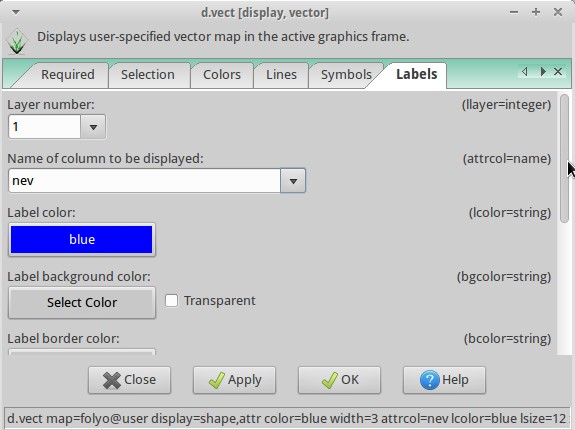Maximize the d.vect window

click(536, 12)
